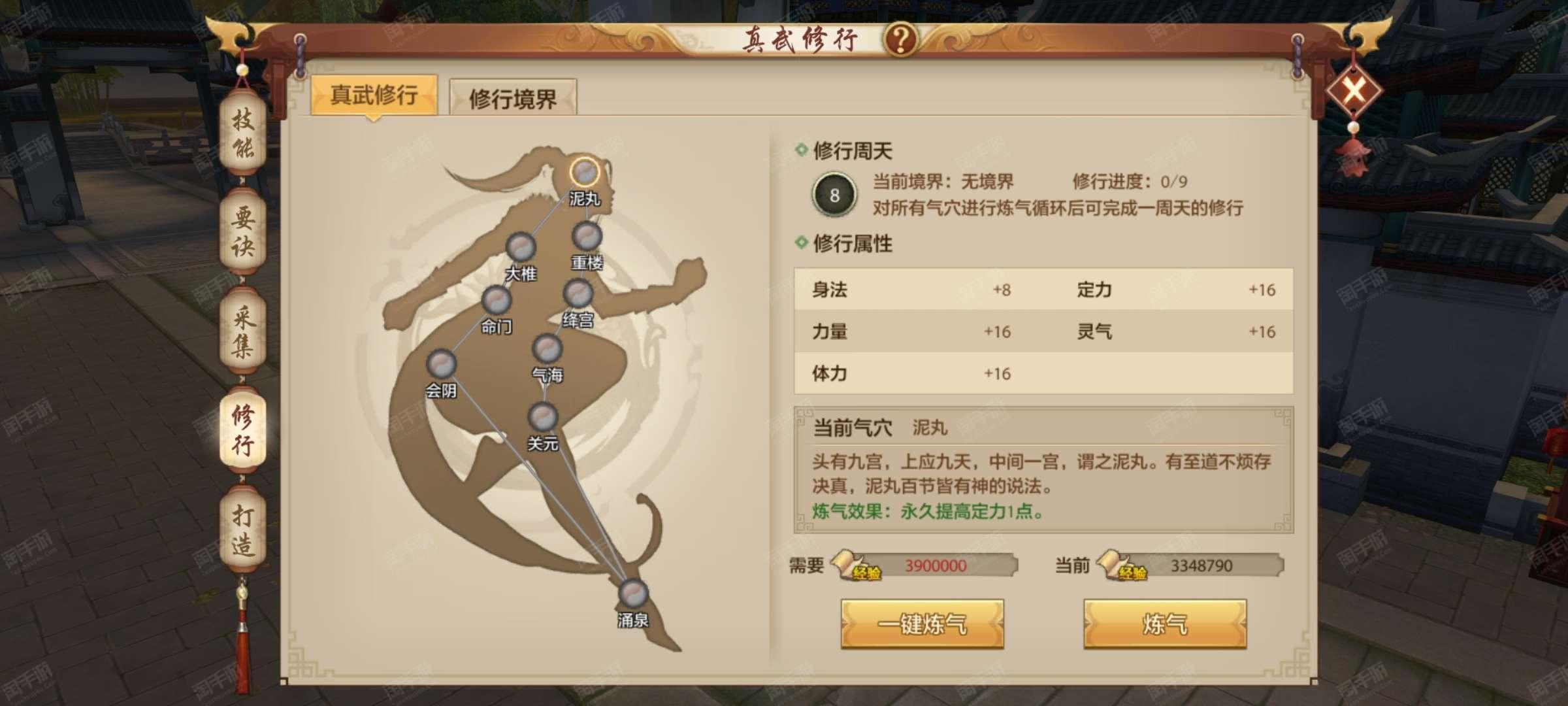1568x706 pixels.
Task: Open the 要诀 lantern side tab
Action: [x=243, y=232]
